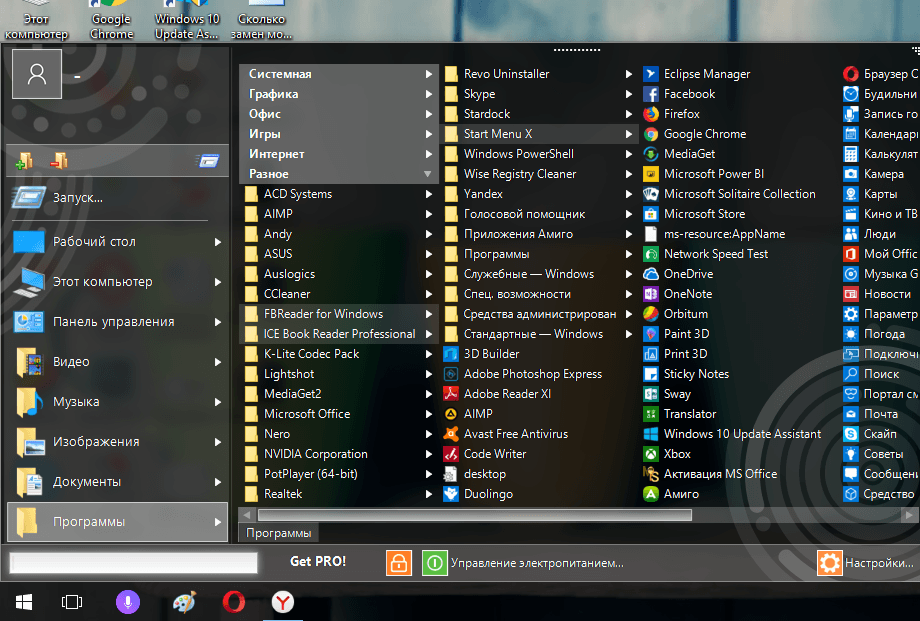Open the Изображения menu item

pos(117,441)
